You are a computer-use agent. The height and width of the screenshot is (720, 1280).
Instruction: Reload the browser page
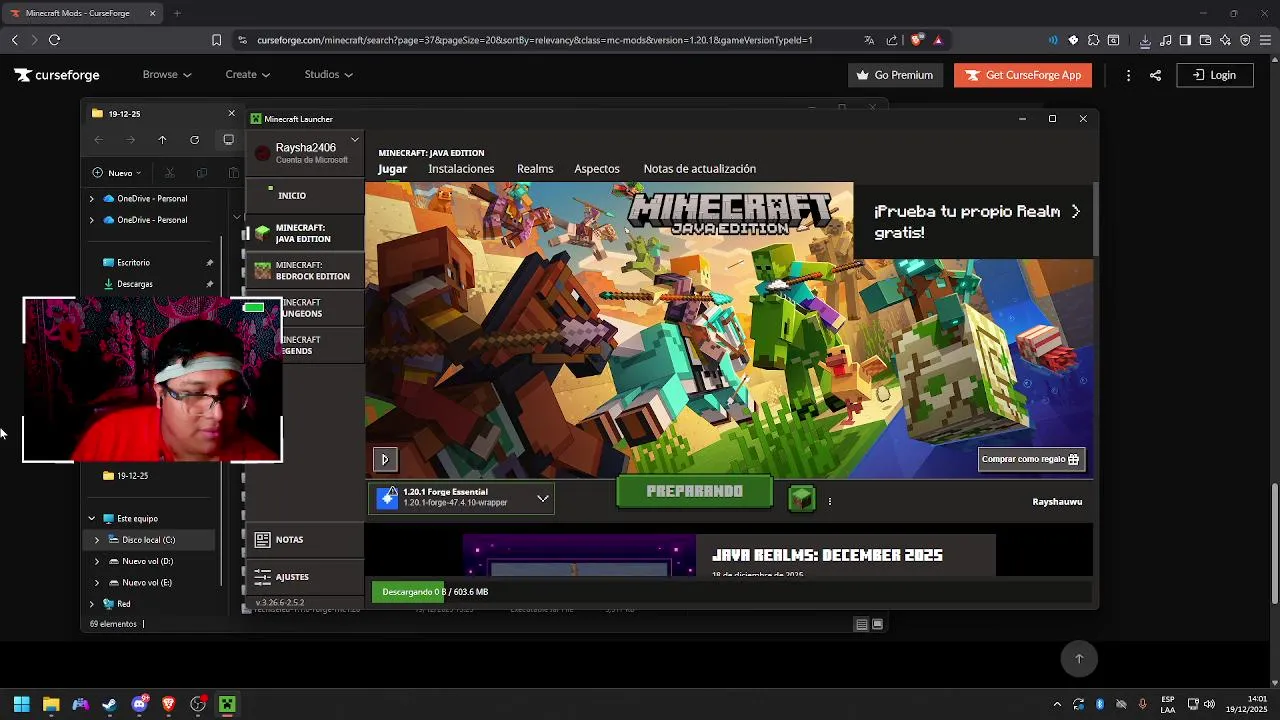[54, 40]
